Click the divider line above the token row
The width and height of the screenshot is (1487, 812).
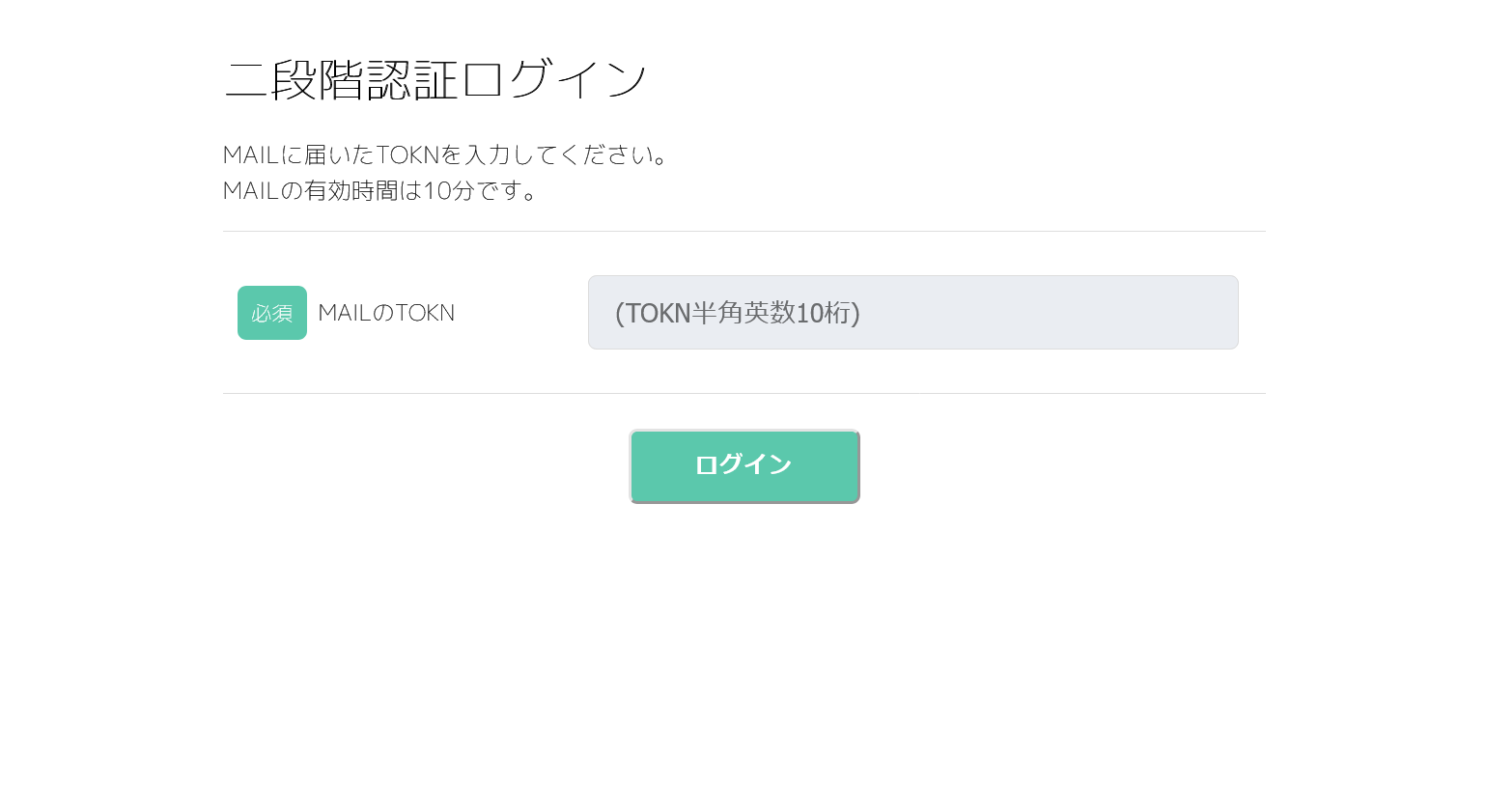pyautogui.click(x=743, y=232)
